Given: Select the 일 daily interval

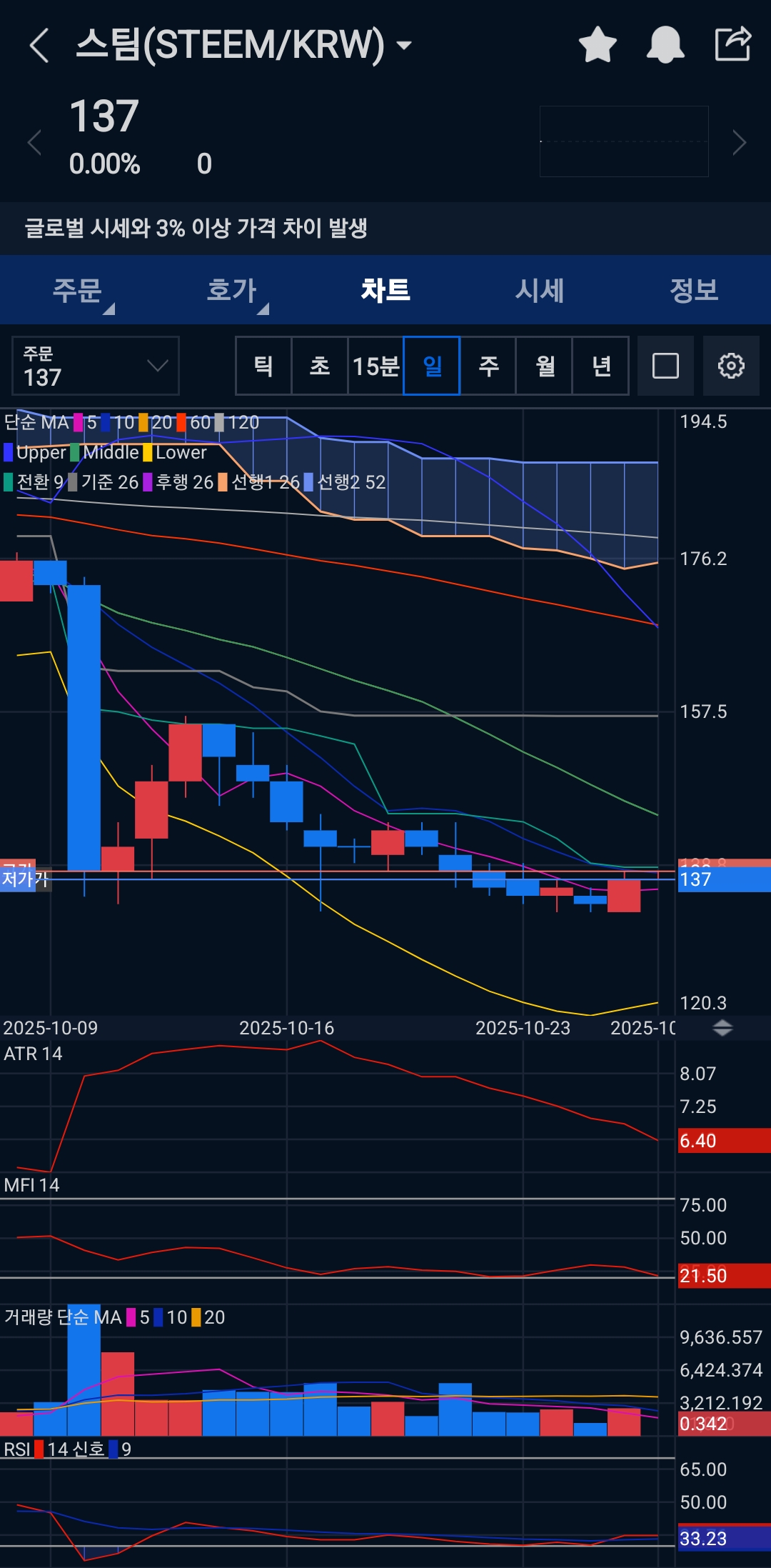Looking at the screenshot, I should (x=432, y=366).
